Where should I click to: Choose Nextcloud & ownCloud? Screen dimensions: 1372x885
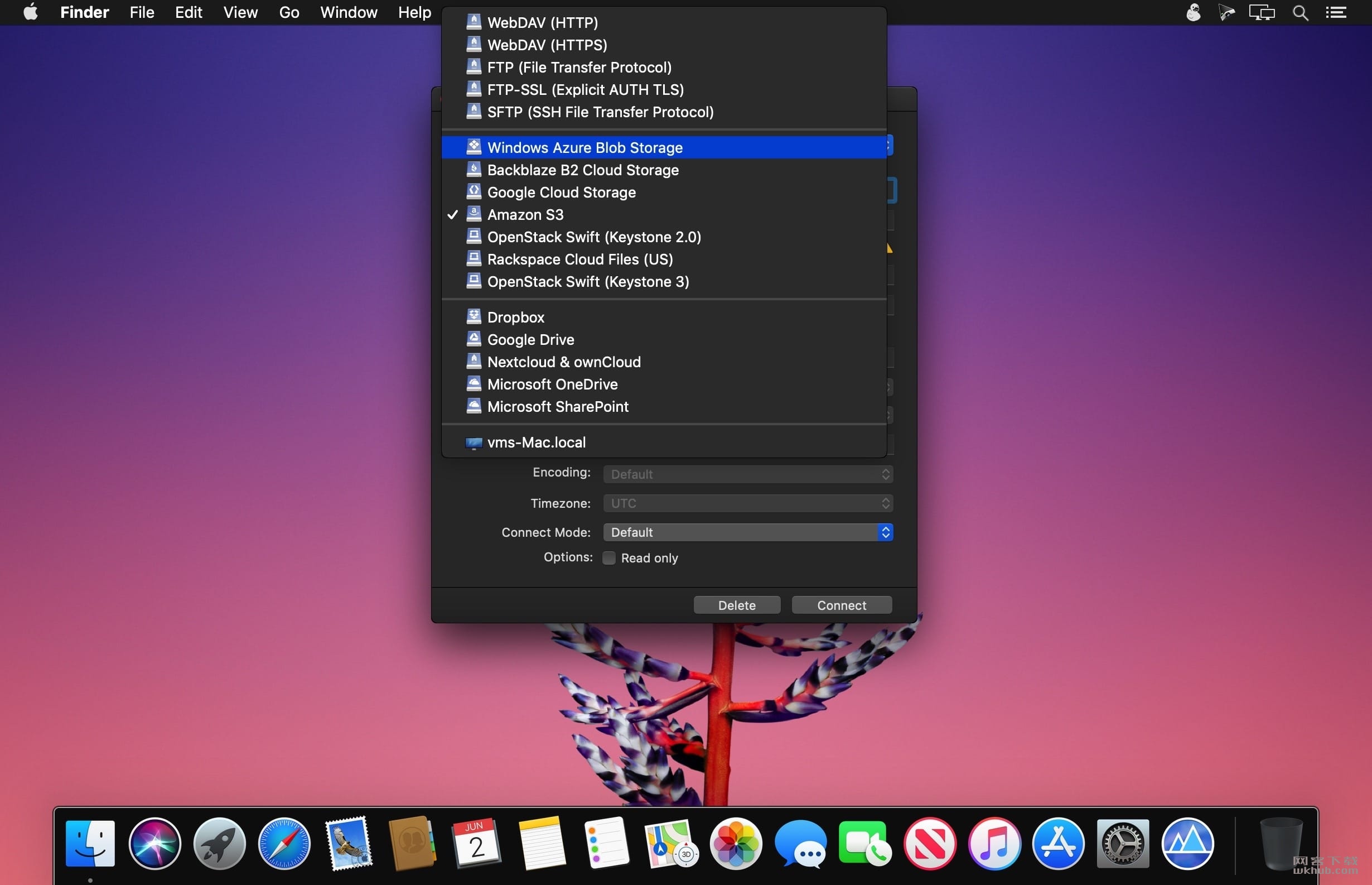[x=664, y=362]
